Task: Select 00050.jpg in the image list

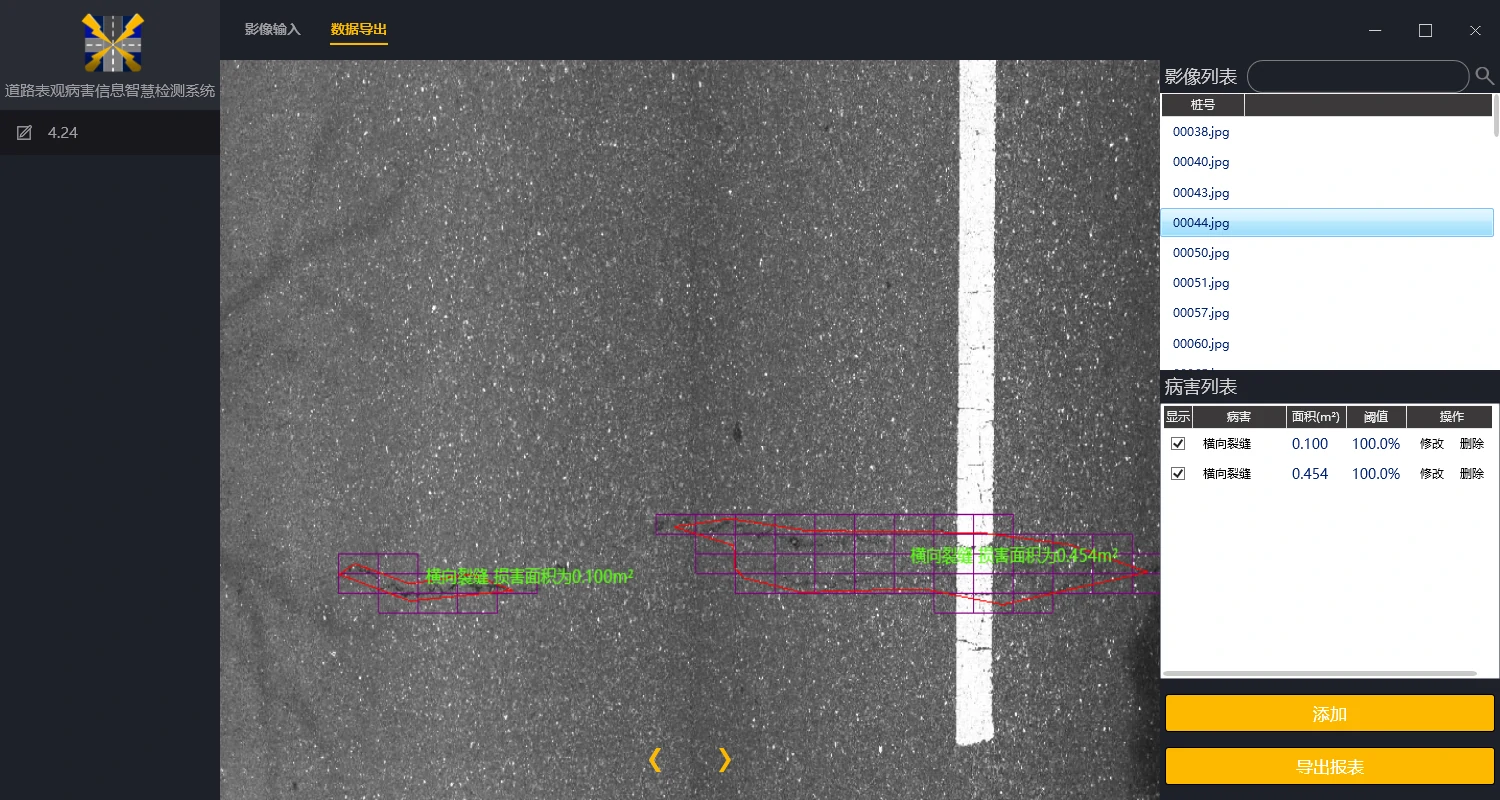Action: point(1201,253)
